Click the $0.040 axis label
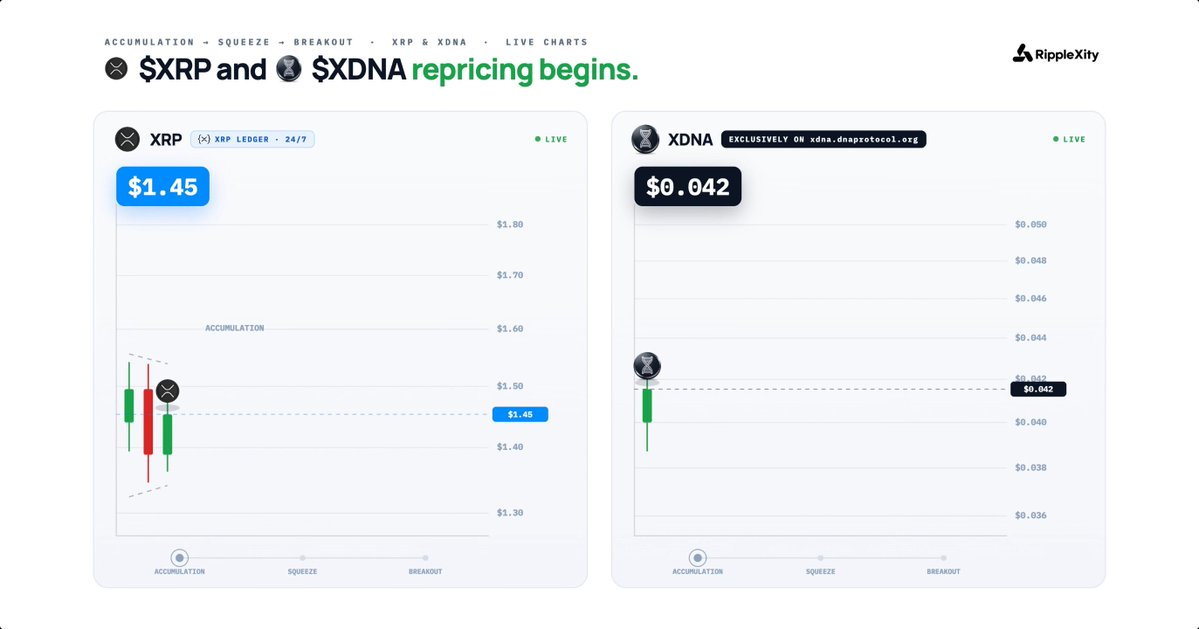 (1031, 422)
